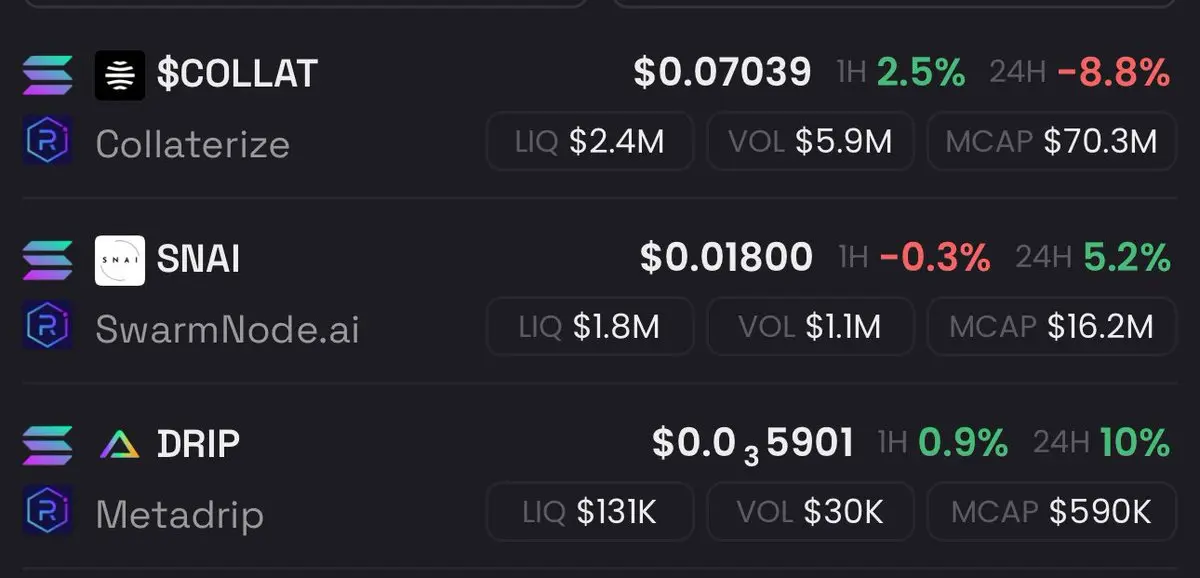Click the Raydium icon next to Collaterize
The width and height of the screenshot is (1200, 578).
coord(47,143)
